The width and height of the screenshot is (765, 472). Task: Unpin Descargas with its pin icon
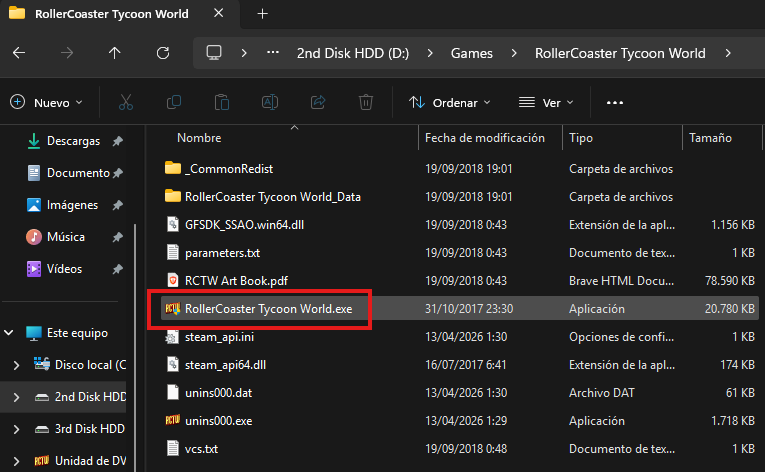pos(118,141)
